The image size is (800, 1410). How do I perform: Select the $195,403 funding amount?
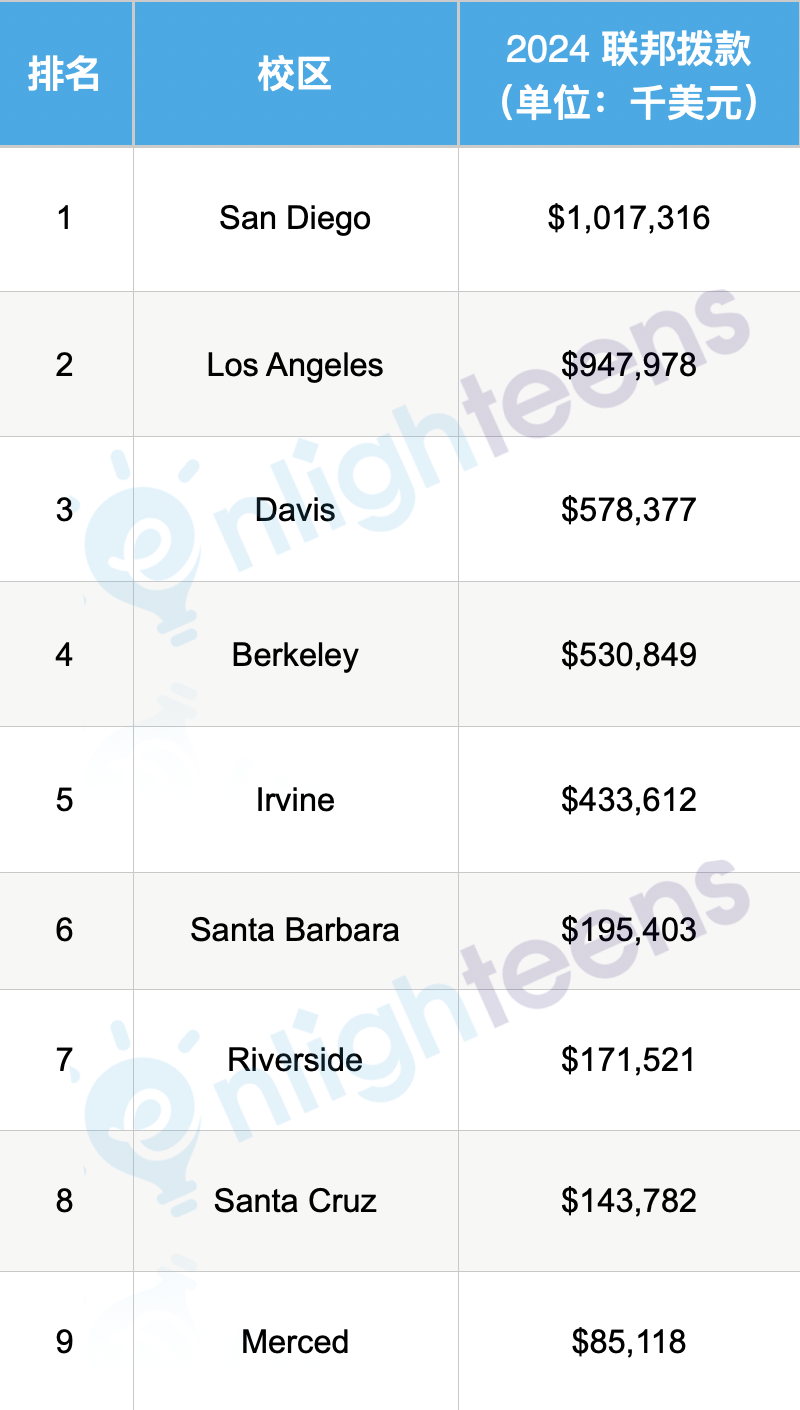[629, 929]
